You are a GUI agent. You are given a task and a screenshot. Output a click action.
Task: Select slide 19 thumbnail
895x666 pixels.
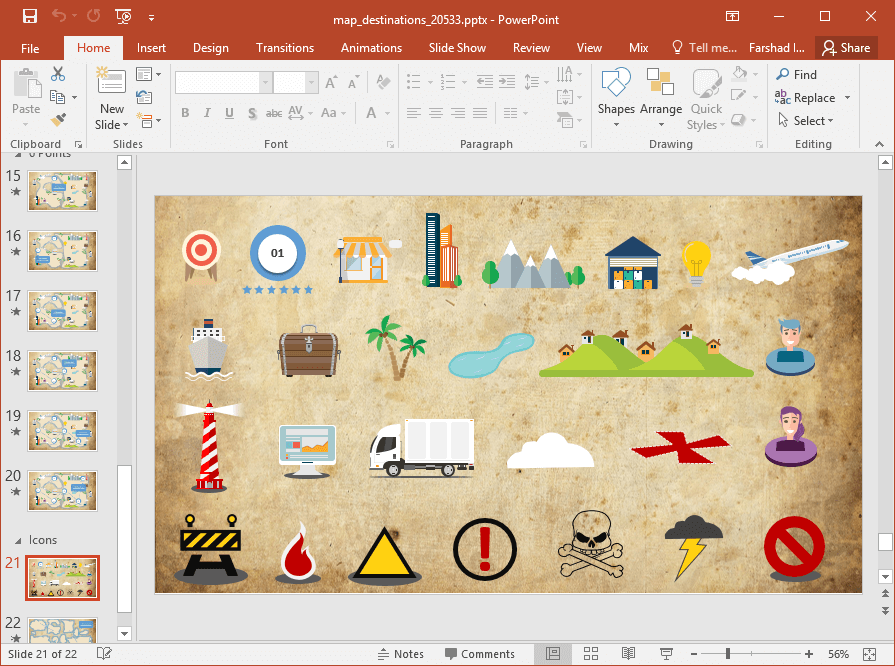(x=62, y=430)
